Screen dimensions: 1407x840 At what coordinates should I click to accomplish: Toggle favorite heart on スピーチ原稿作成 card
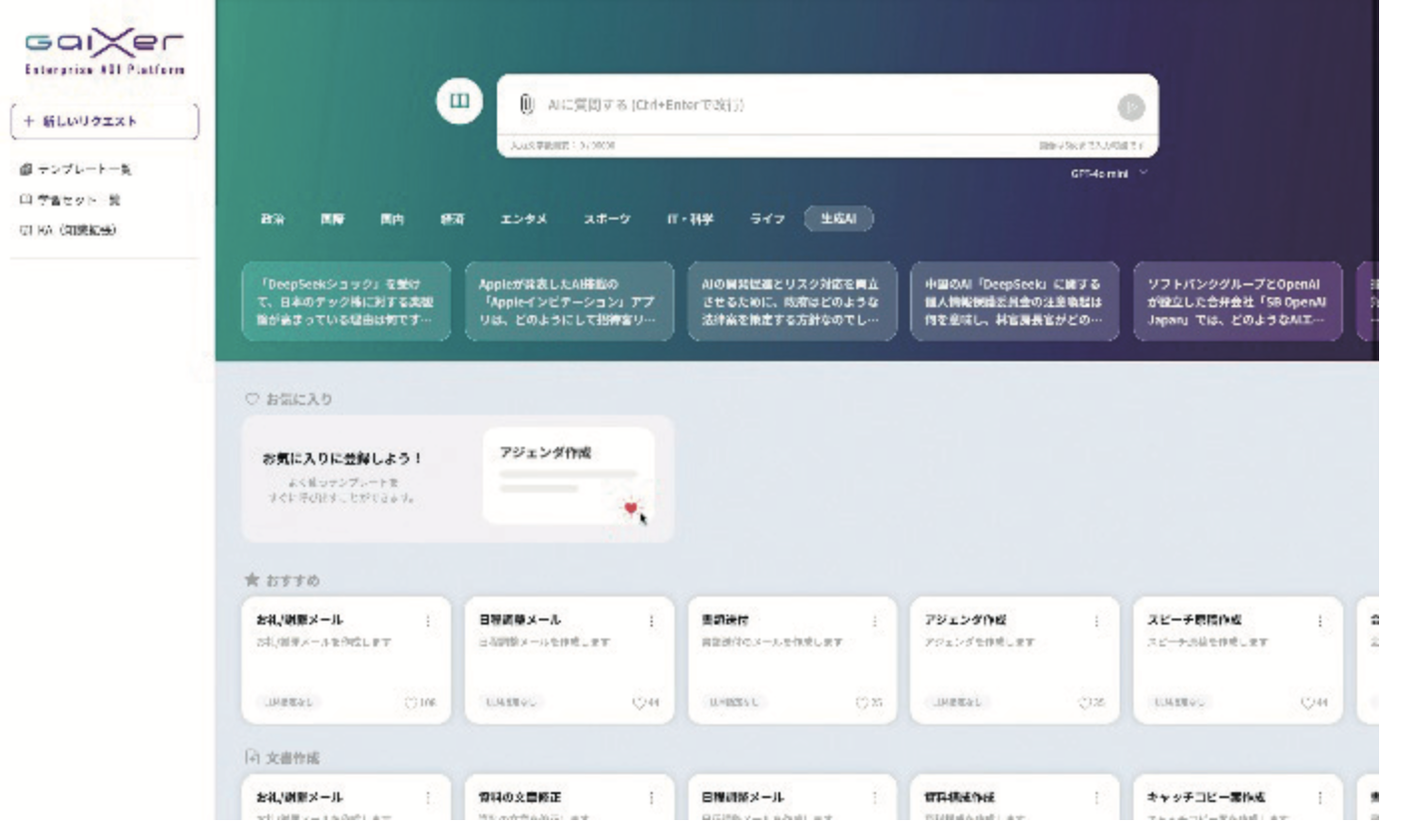point(1306,702)
